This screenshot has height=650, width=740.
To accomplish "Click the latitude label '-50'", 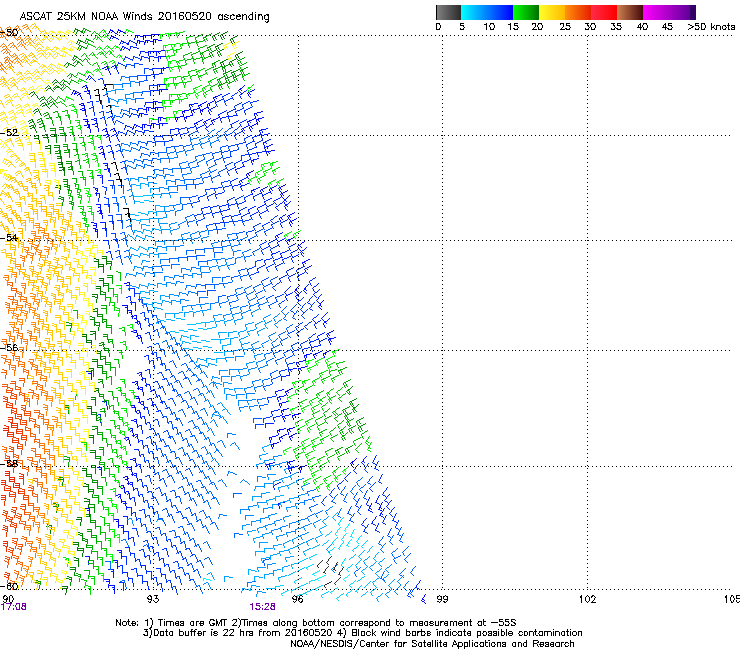I will (9, 33).
